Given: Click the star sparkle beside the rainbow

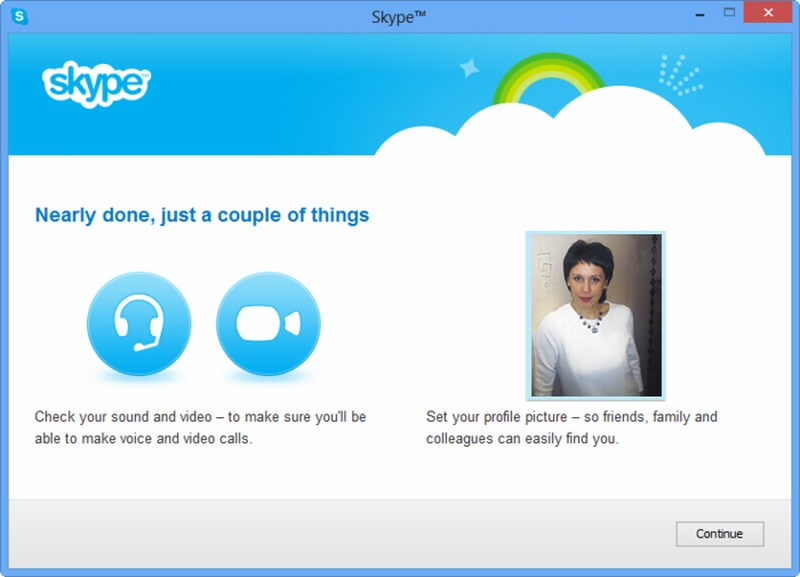Looking at the screenshot, I should [x=468, y=68].
